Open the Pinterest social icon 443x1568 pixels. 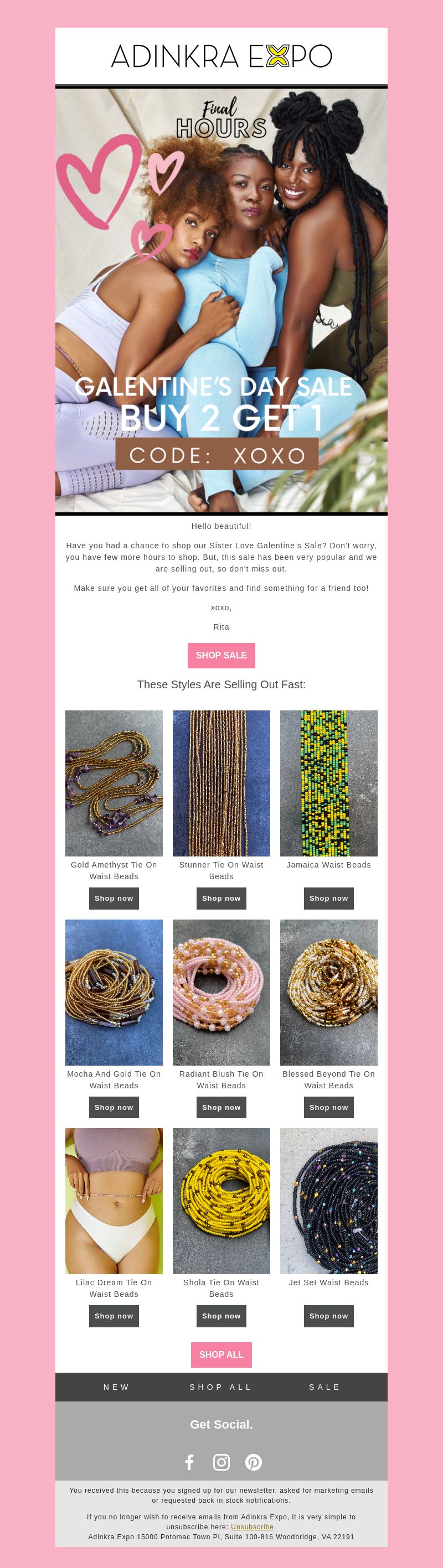[x=254, y=1462]
